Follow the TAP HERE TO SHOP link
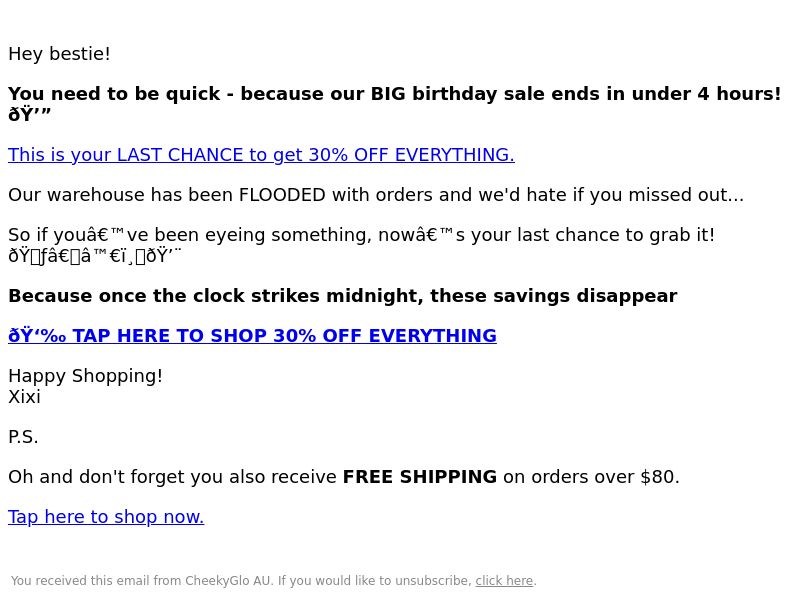800x600 pixels. pos(252,336)
